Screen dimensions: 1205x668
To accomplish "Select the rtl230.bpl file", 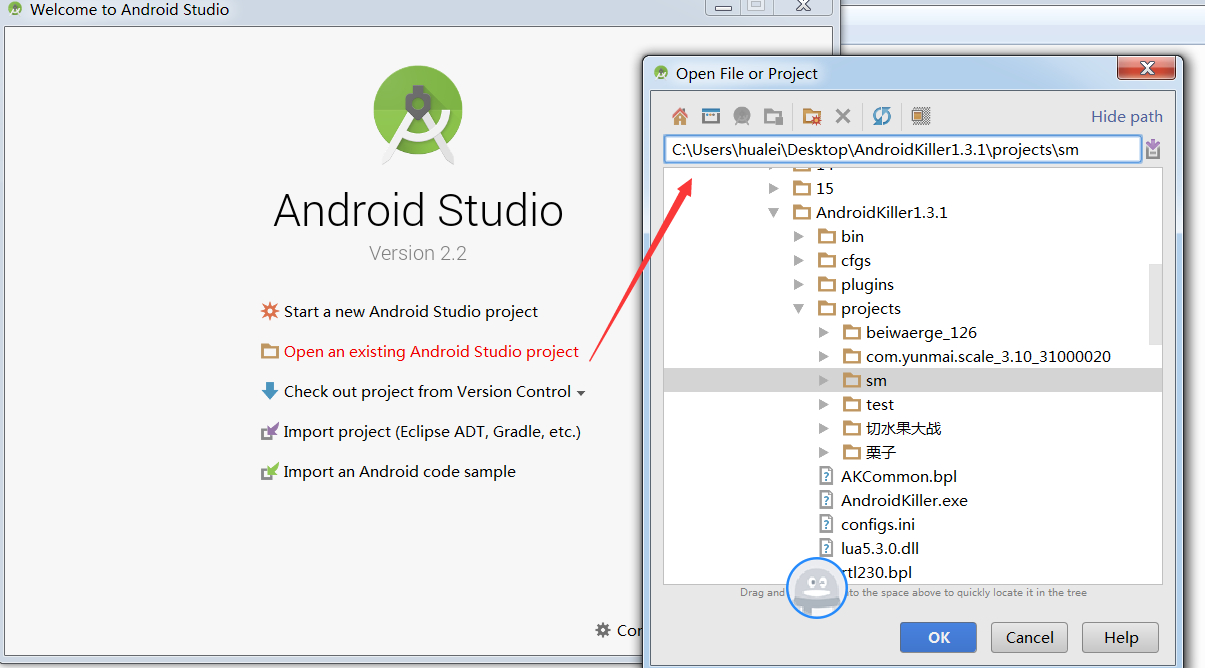I will pyautogui.click(x=876, y=572).
